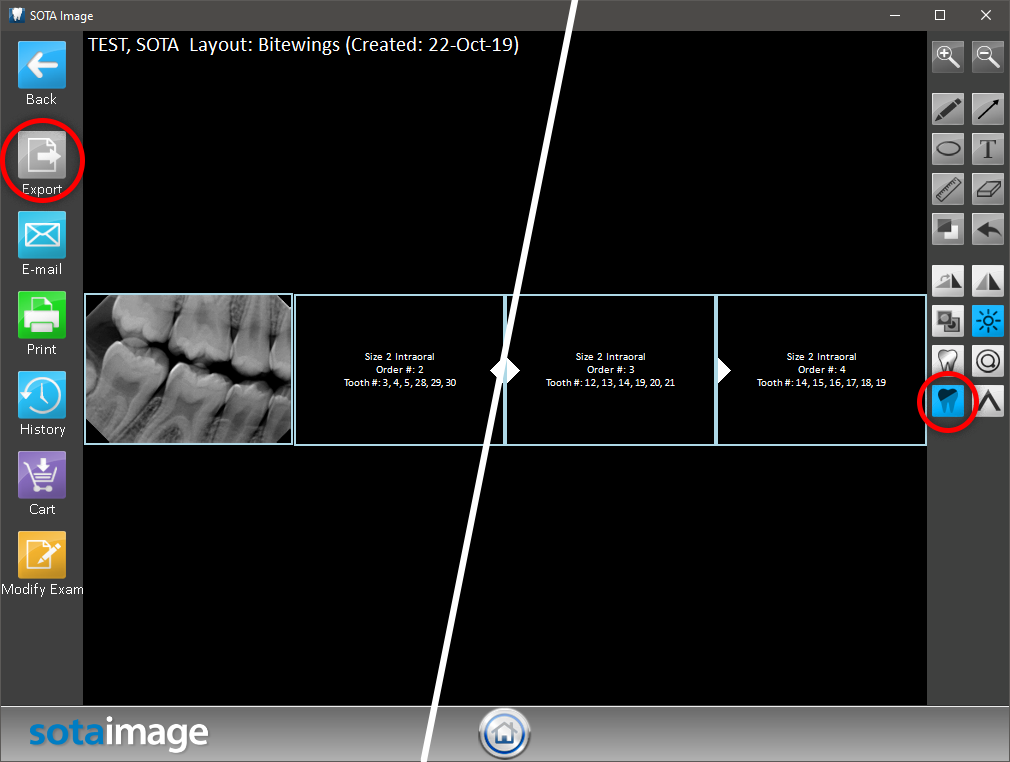Click the zoom out magnifier
Image resolution: width=1010 pixels, height=762 pixels.
988,57
